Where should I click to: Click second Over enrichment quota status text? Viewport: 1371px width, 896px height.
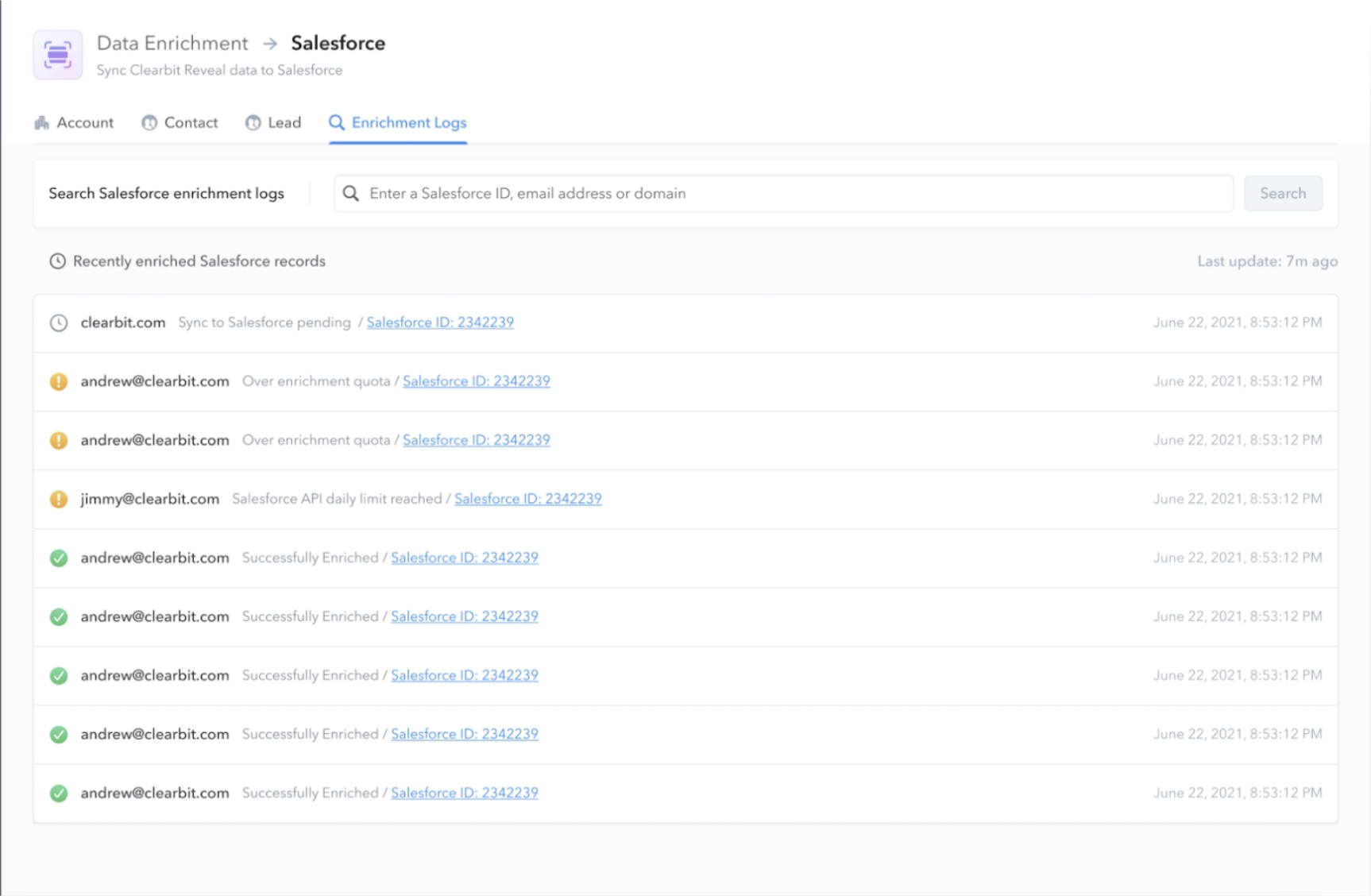[x=316, y=440]
